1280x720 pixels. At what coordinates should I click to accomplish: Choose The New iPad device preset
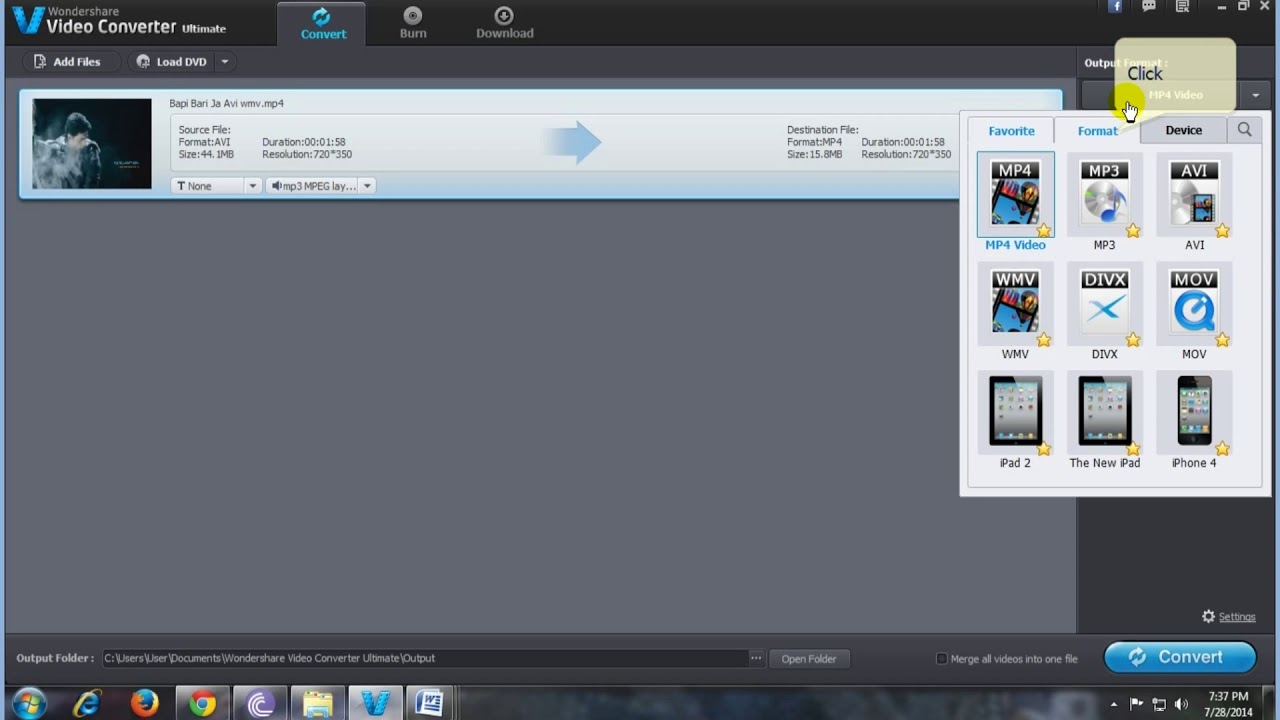(1104, 411)
